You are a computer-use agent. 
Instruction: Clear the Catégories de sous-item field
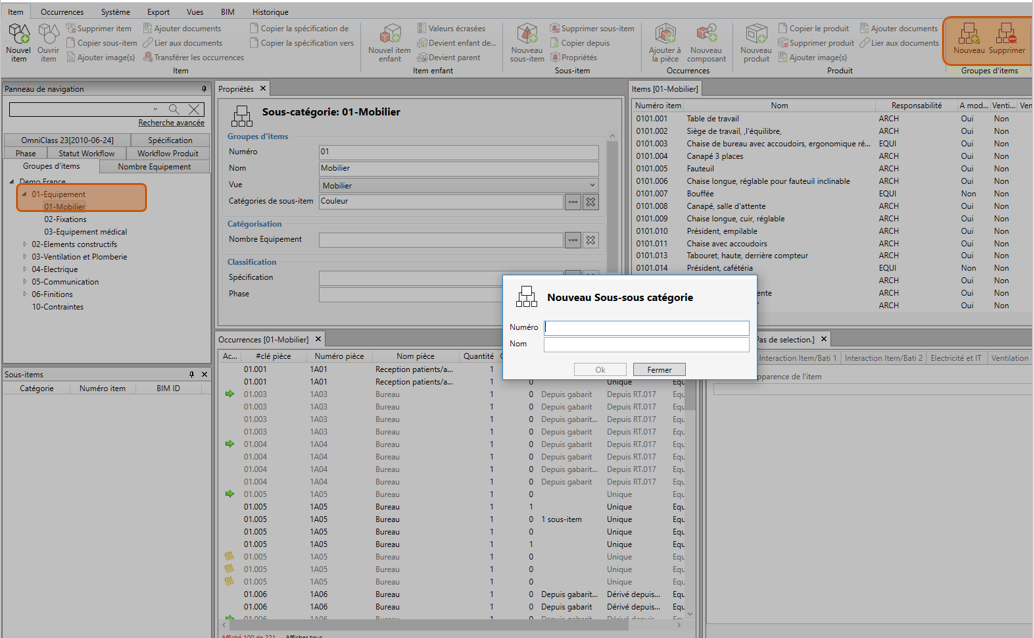coord(591,202)
